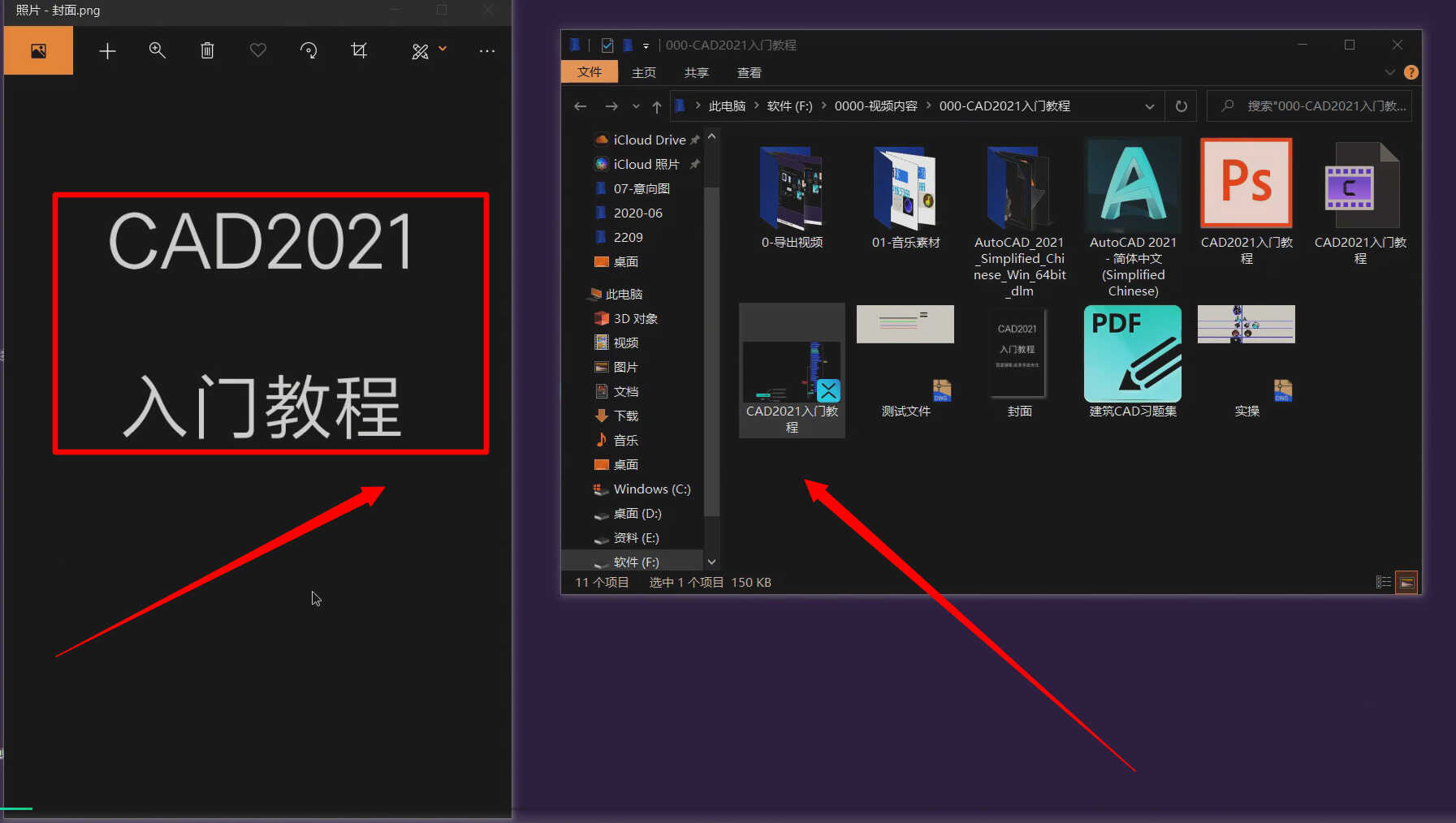Expand the chevron after 此电脑 in breadcrumb
Screen dimensions: 1456x823
(756, 106)
